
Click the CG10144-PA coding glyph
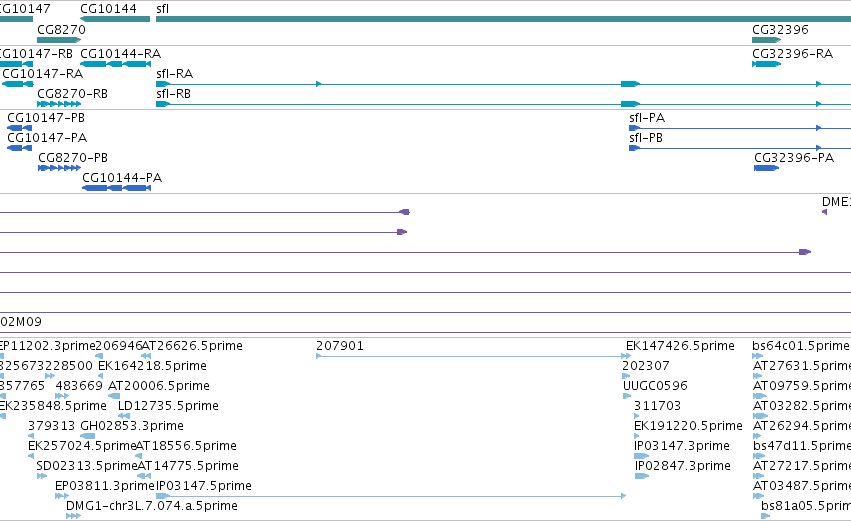[x=116, y=188]
